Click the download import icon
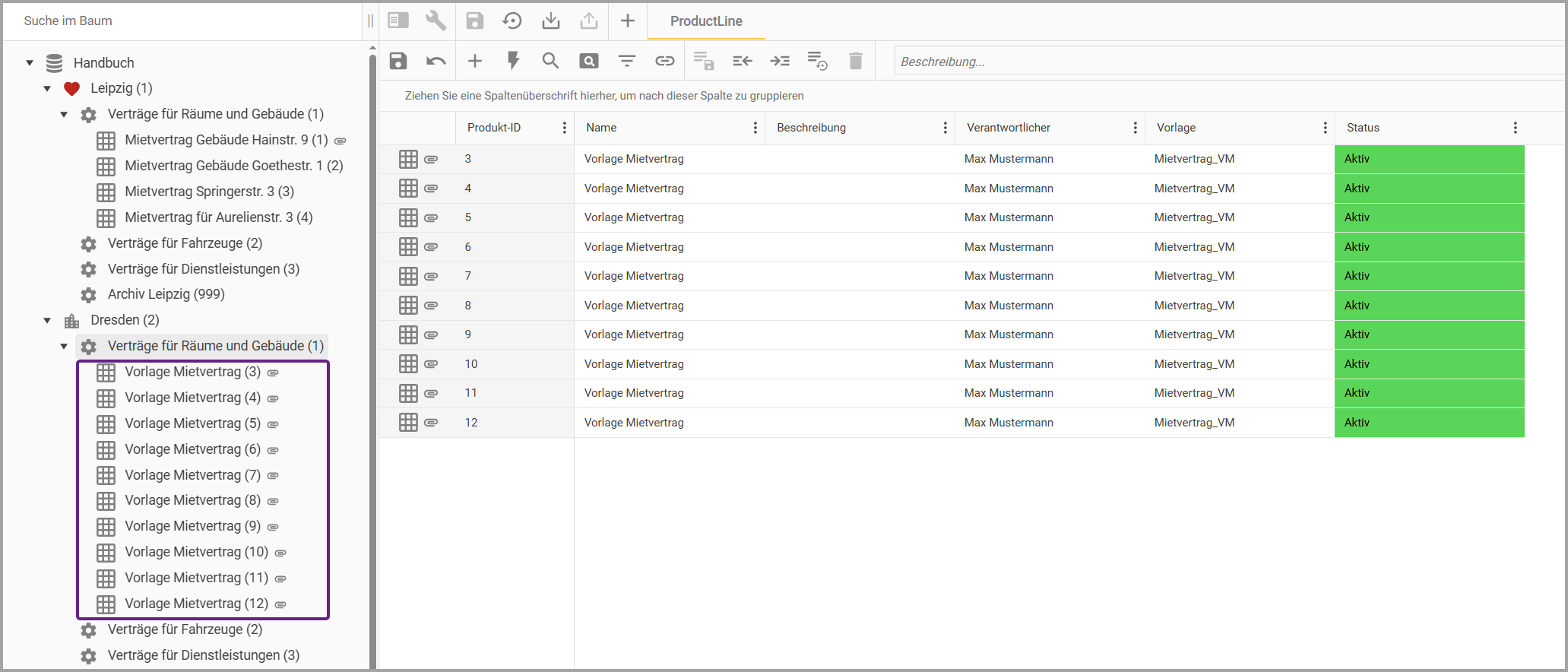1568x672 pixels. (551, 21)
